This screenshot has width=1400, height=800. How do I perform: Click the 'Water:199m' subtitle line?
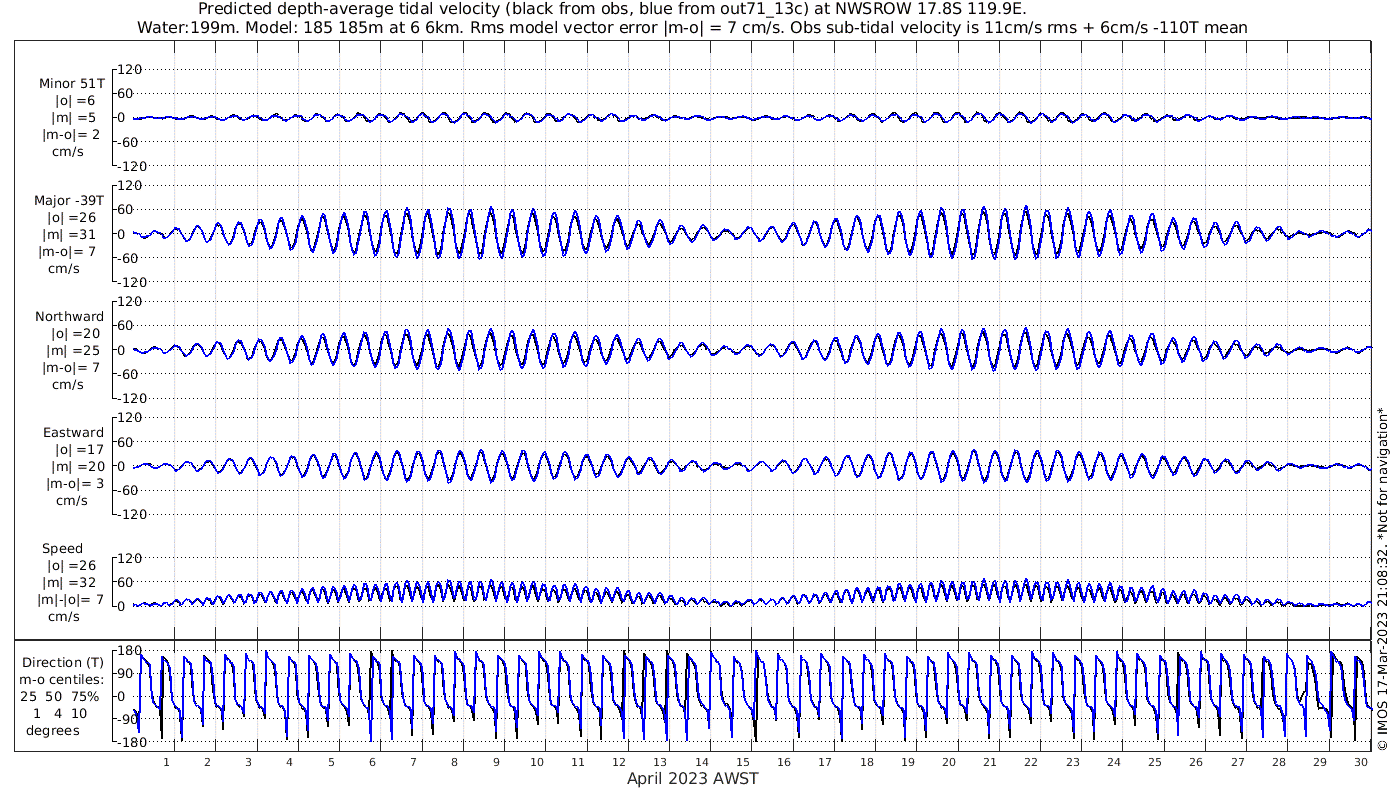[692, 27]
